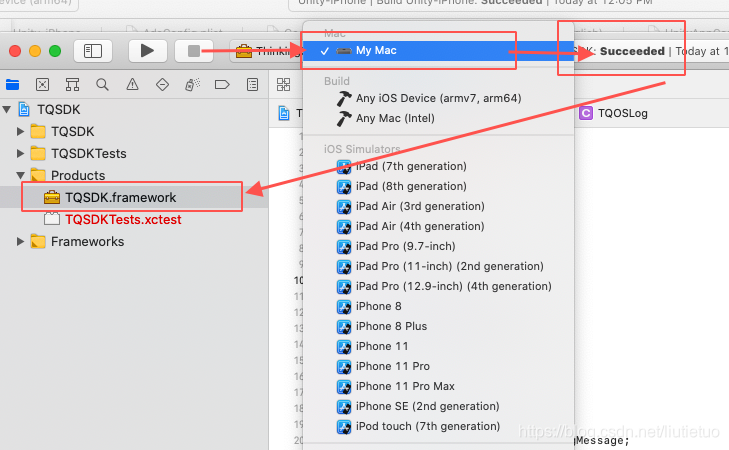
Task: Select iPad (8th generation) simulator
Action: tap(438, 186)
